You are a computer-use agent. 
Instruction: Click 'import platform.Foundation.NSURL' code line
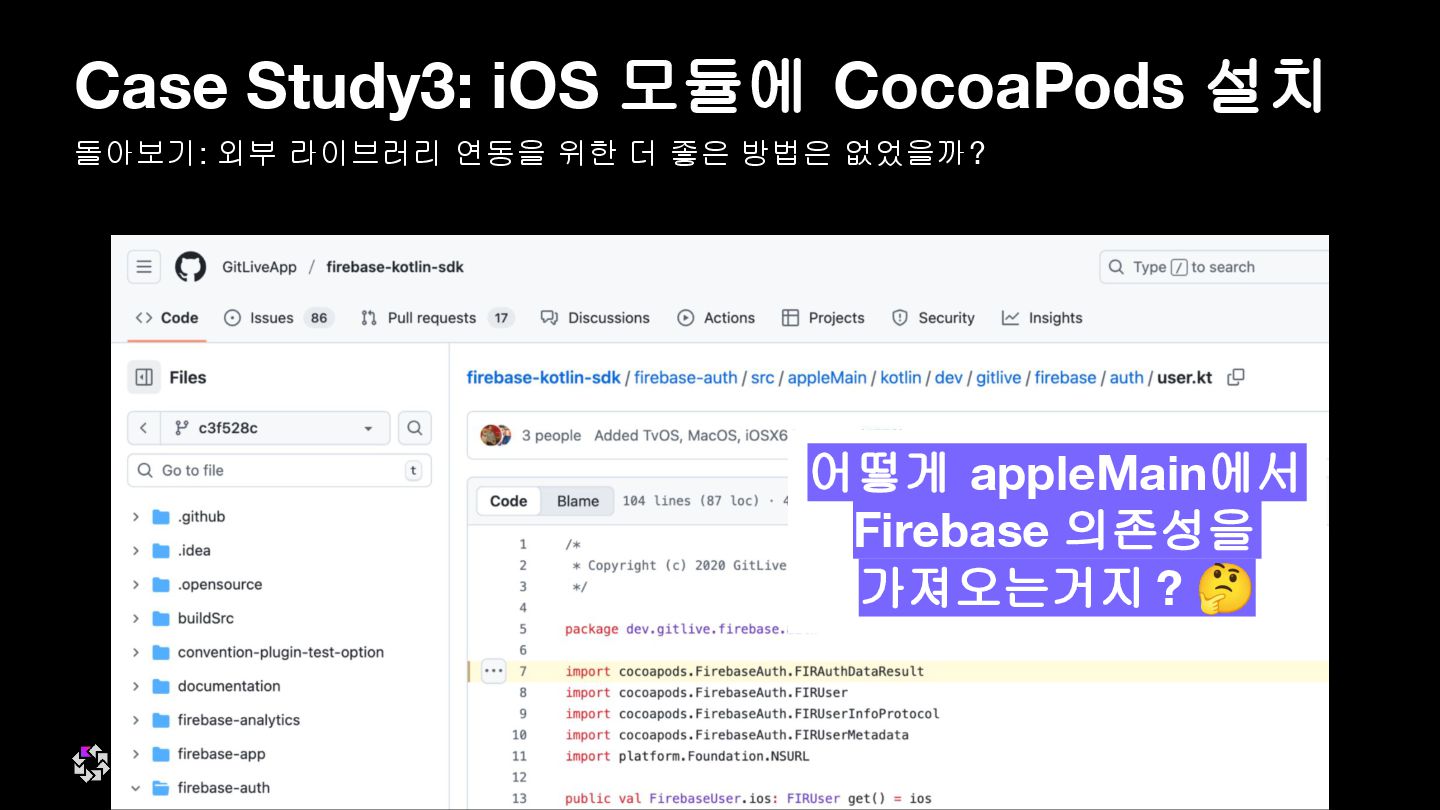click(687, 756)
